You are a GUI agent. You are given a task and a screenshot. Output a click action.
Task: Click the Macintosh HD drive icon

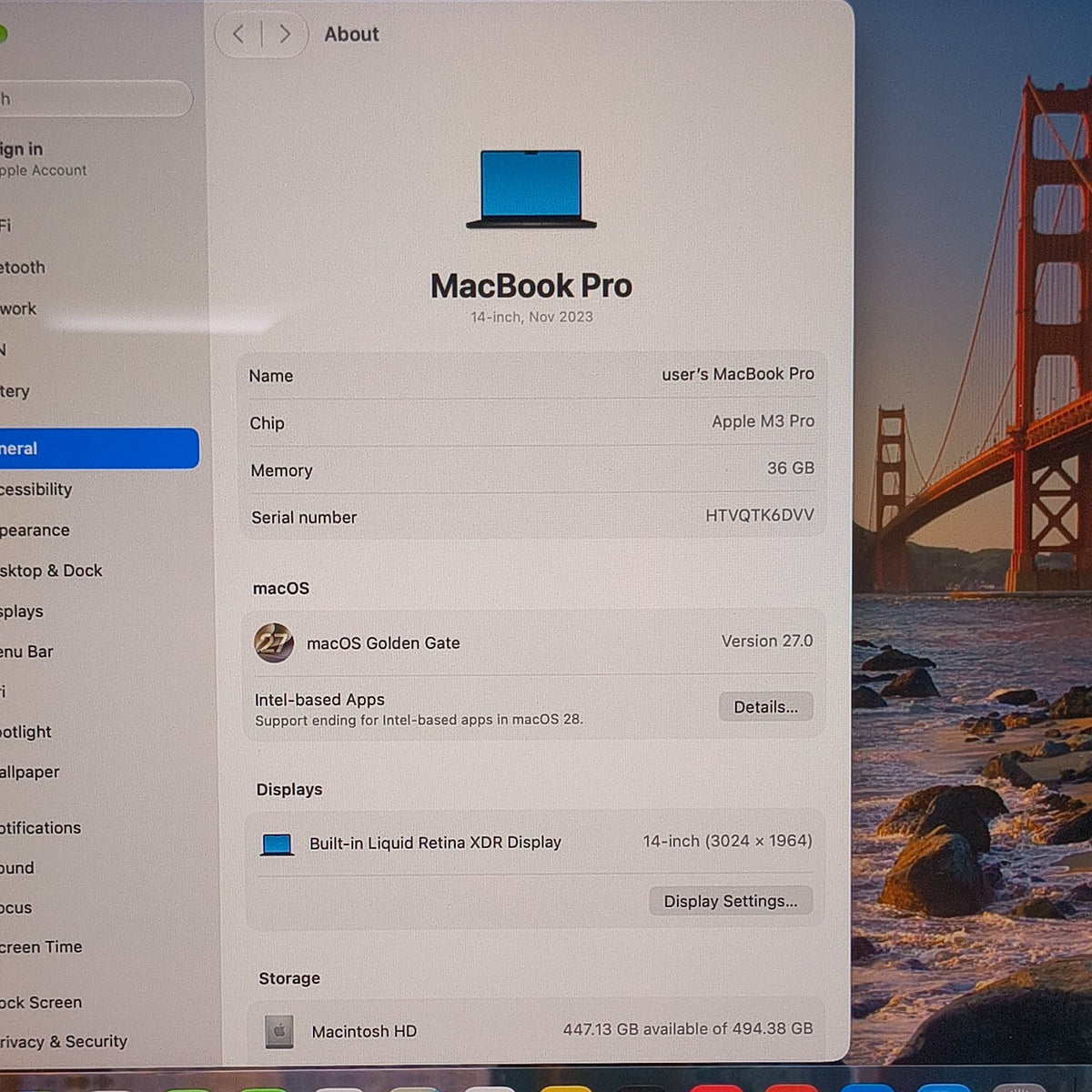pyautogui.click(x=279, y=1032)
